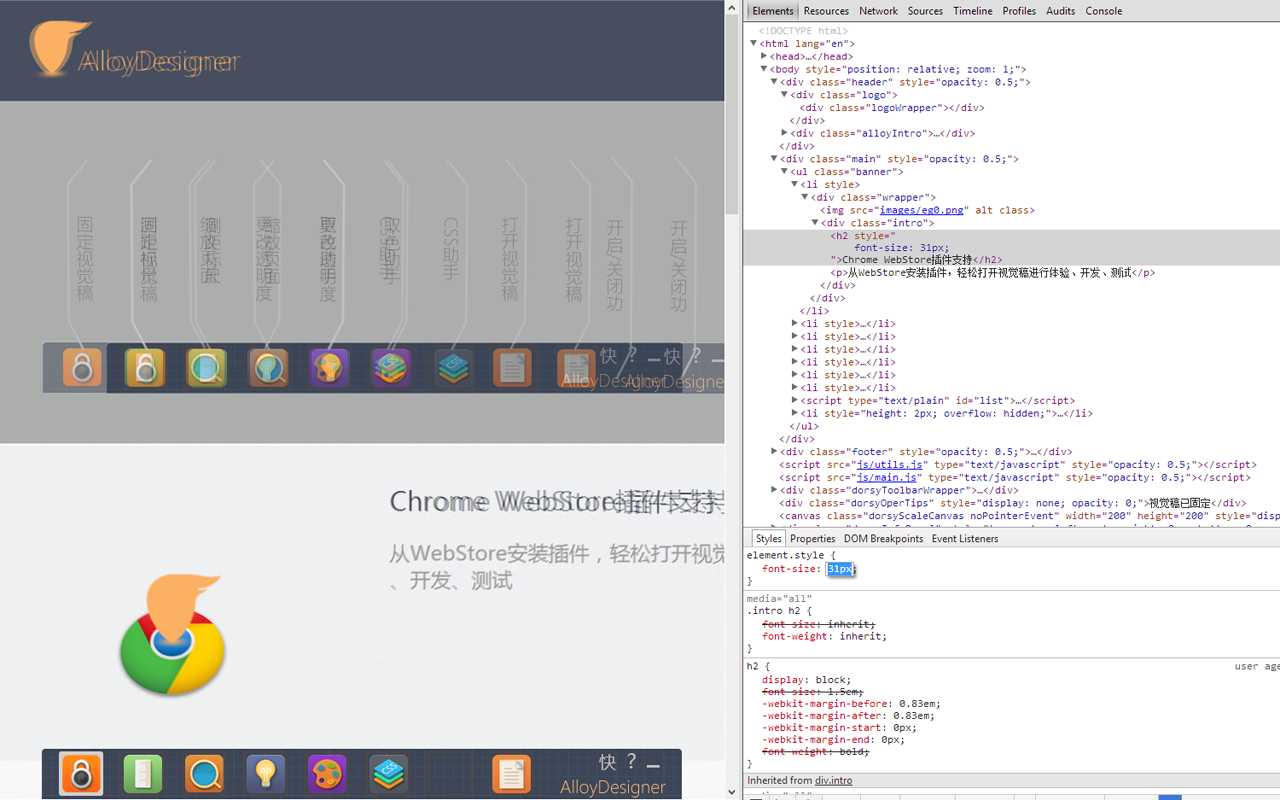Expand the div class="footer" node

pyautogui.click(x=775, y=452)
